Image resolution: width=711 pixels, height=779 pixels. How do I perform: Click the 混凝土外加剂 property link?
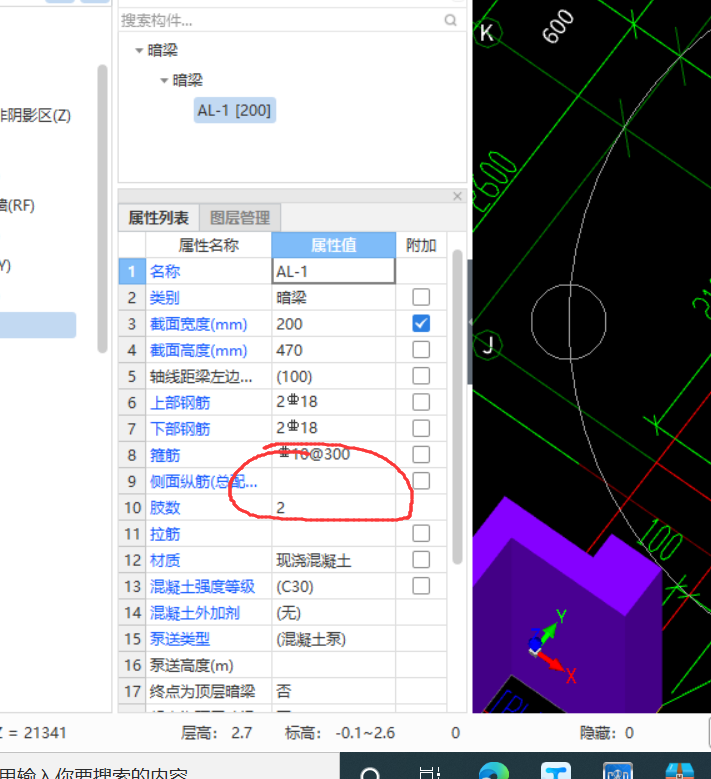195,613
